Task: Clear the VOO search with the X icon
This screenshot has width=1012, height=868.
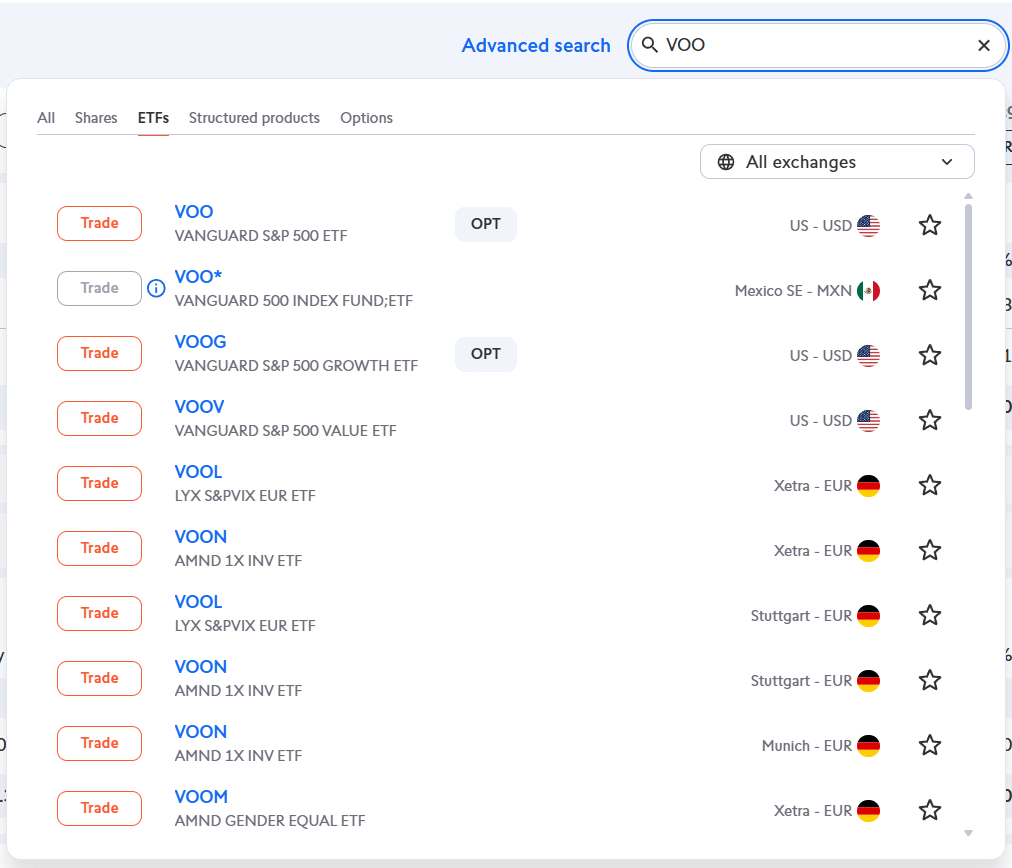Action: (984, 45)
